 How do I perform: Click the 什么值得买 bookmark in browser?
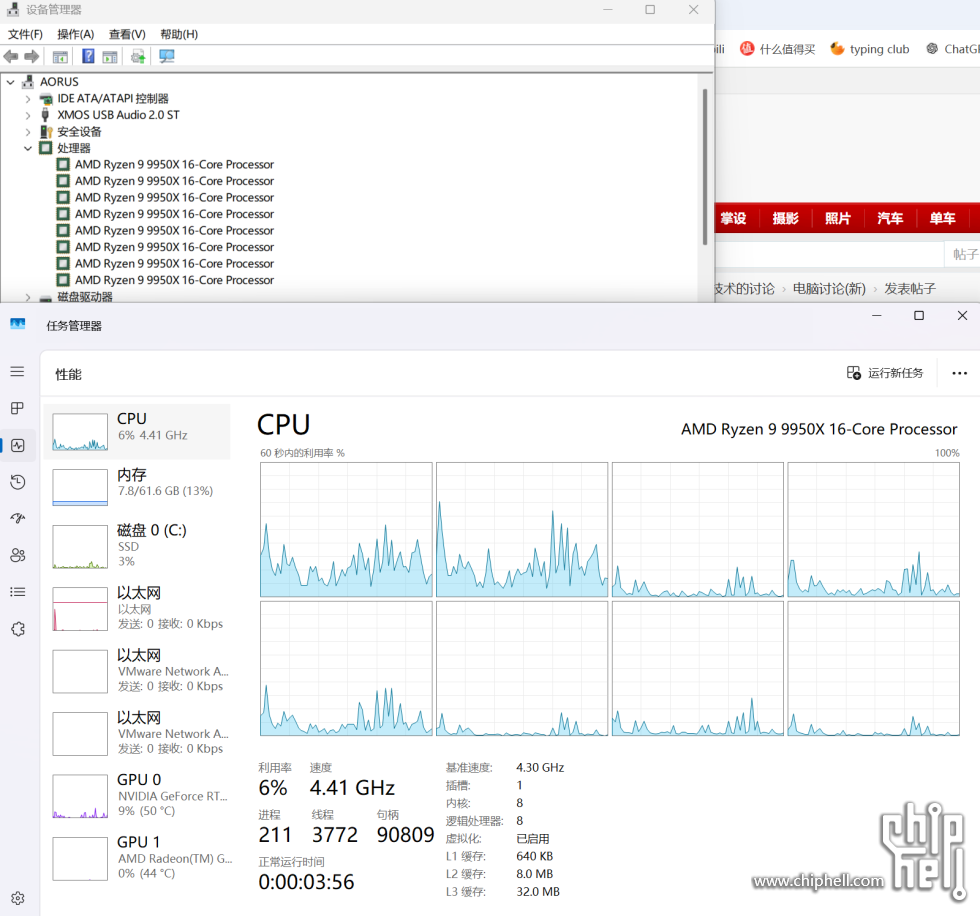[x=778, y=49]
